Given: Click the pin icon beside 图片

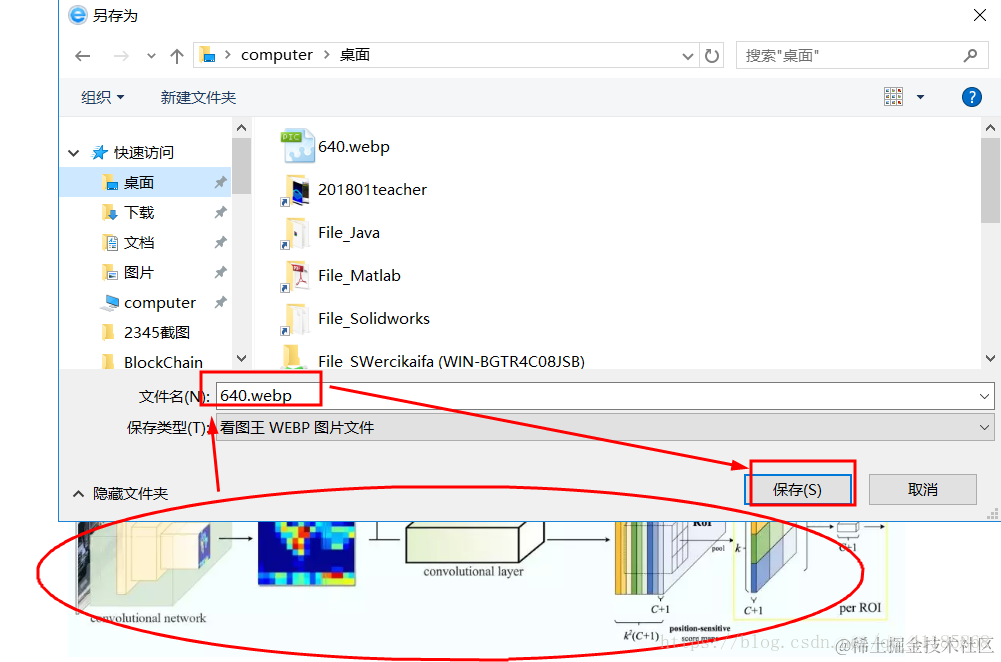Looking at the screenshot, I should (x=220, y=272).
